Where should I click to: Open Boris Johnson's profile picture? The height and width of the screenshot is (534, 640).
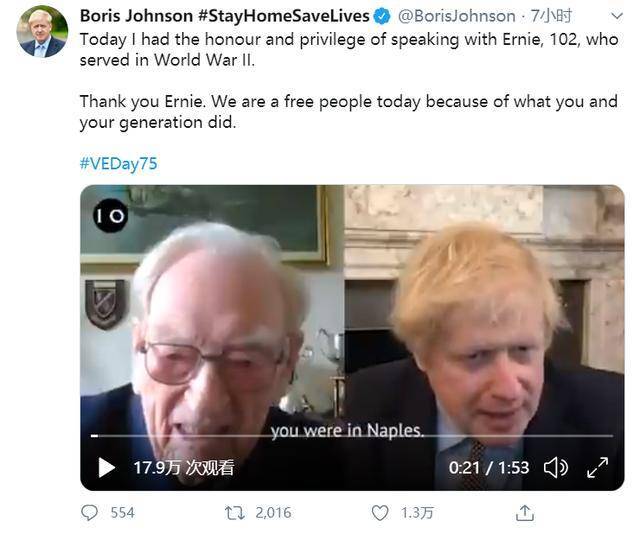(x=41, y=32)
